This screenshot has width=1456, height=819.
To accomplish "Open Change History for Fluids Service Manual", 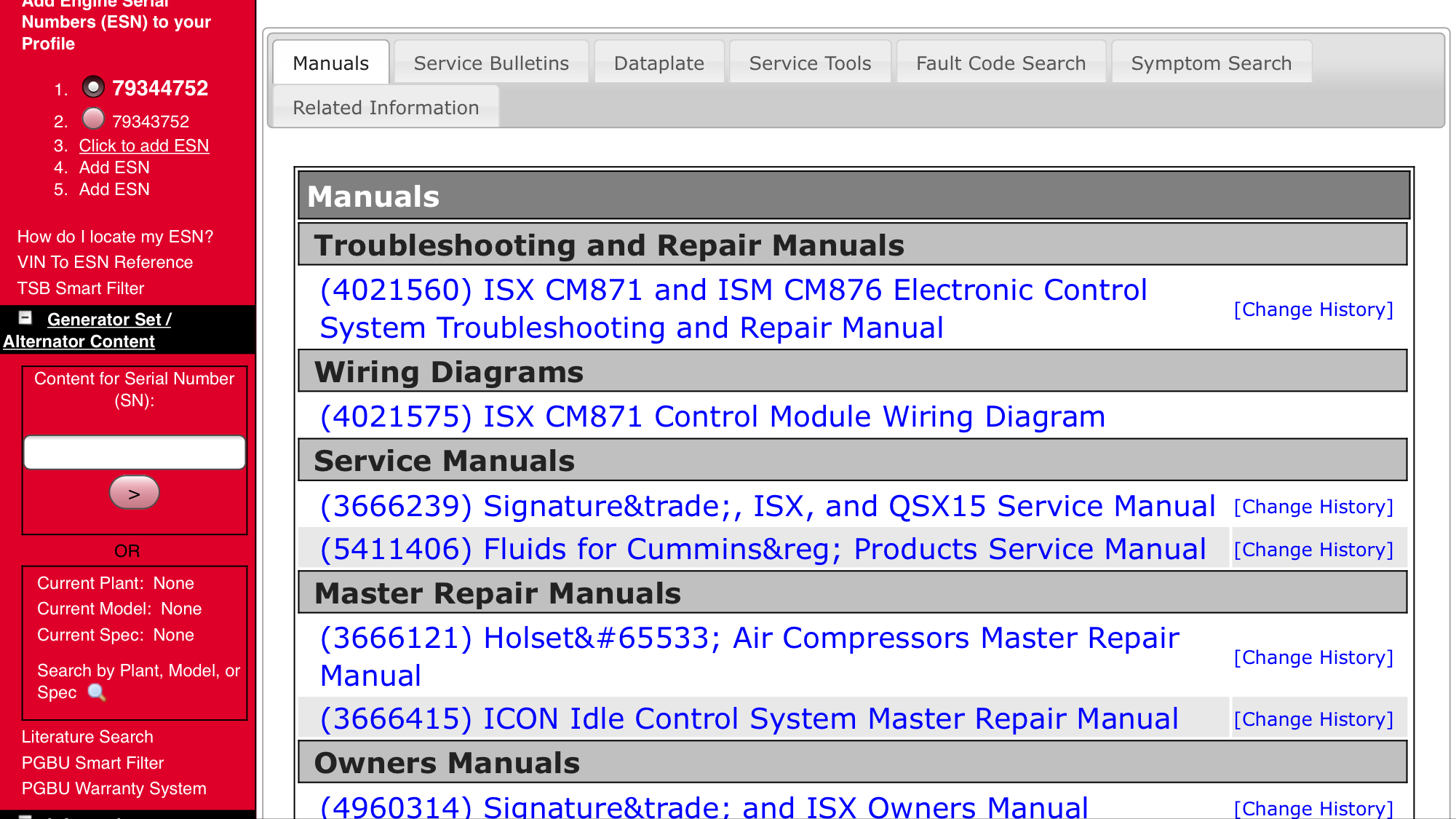I will tap(1313, 550).
